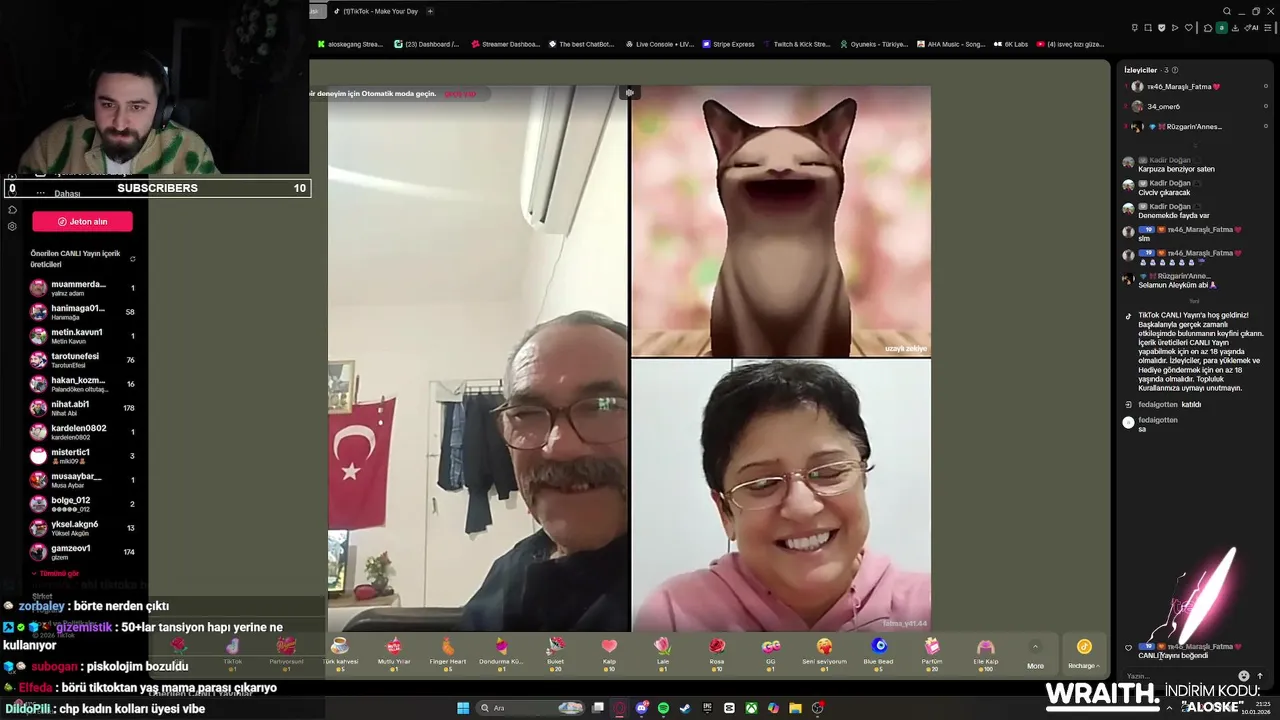The width and height of the screenshot is (1280, 720).
Task: Open File Explorer from the taskbar
Action: point(795,708)
